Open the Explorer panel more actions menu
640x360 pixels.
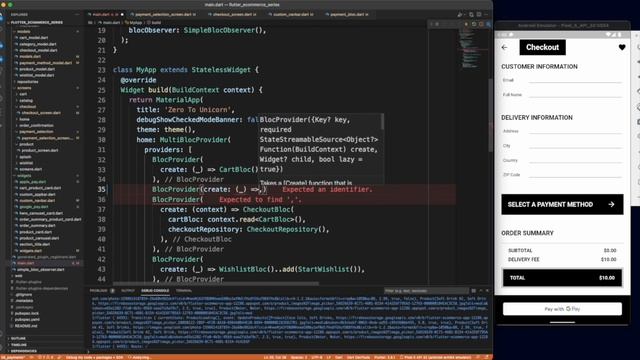(x=78, y=15)
